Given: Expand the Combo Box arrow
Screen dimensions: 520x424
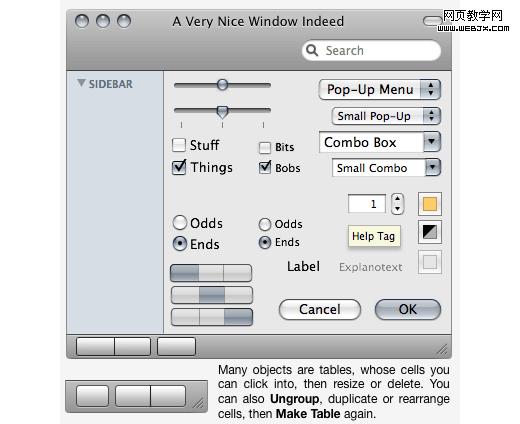Looking at the screenshot, I should pyautogui.click(x=432, y=142).
